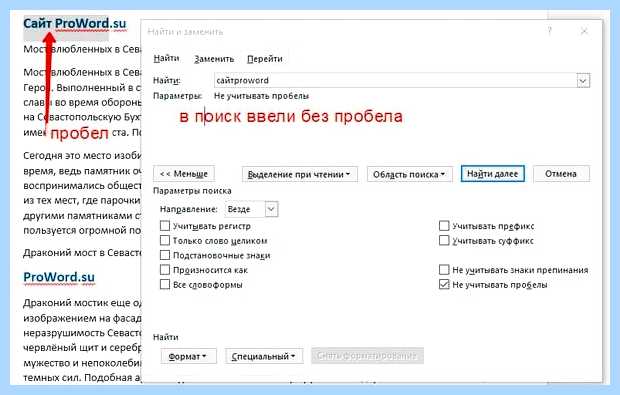Enable Не учитывать знаки препинания checkbox
This screenshot has width=620, height=395.
click(x=444, y=270)
